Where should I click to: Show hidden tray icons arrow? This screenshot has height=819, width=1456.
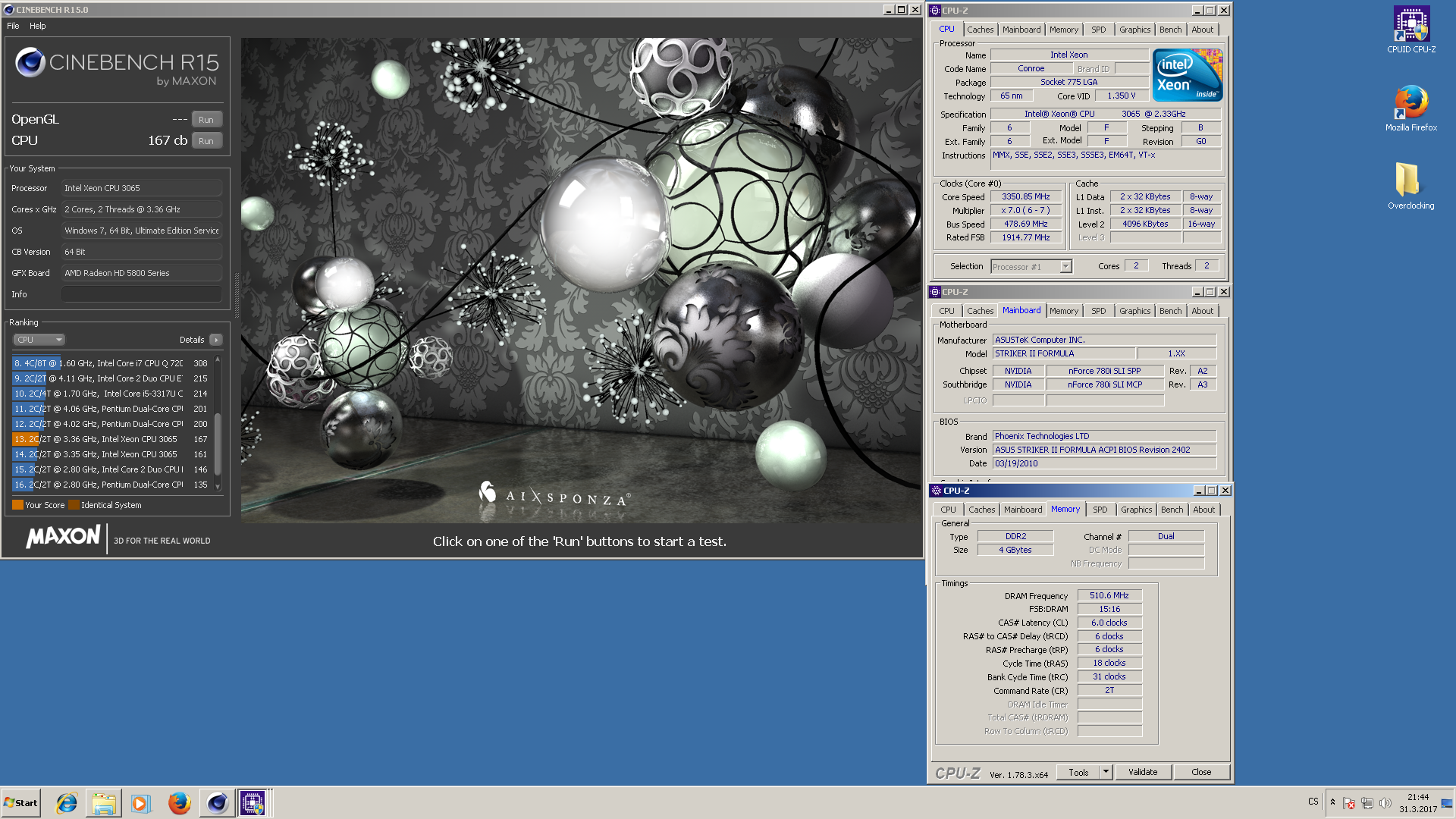[x=1332, y=802]
